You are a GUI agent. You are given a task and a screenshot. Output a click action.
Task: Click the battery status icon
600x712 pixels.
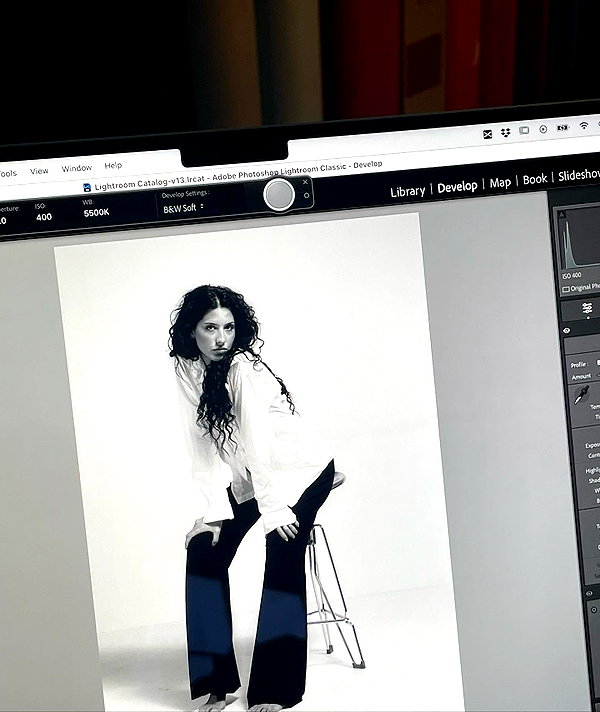coord(563,128)
